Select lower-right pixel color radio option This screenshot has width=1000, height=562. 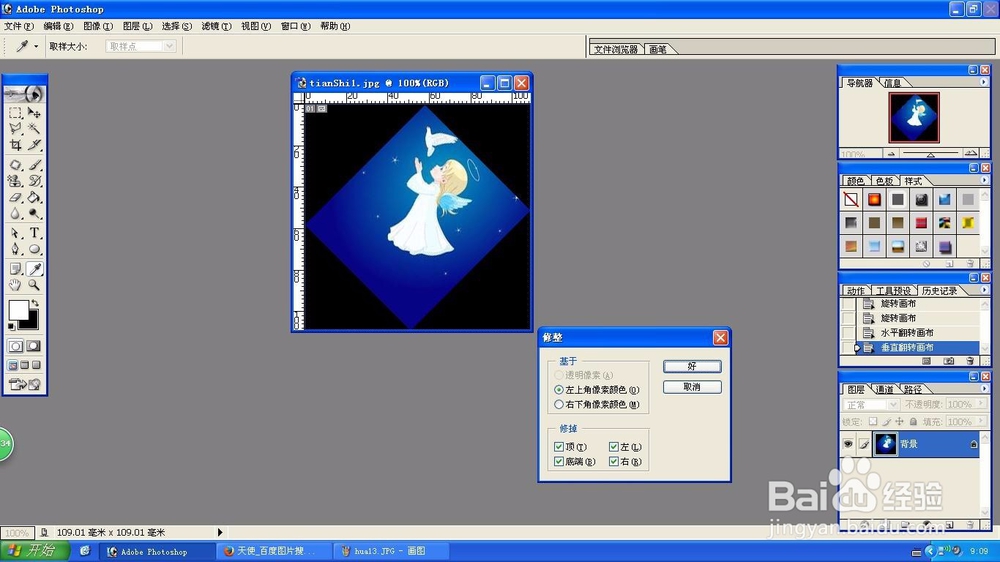[x=559, y=404]
